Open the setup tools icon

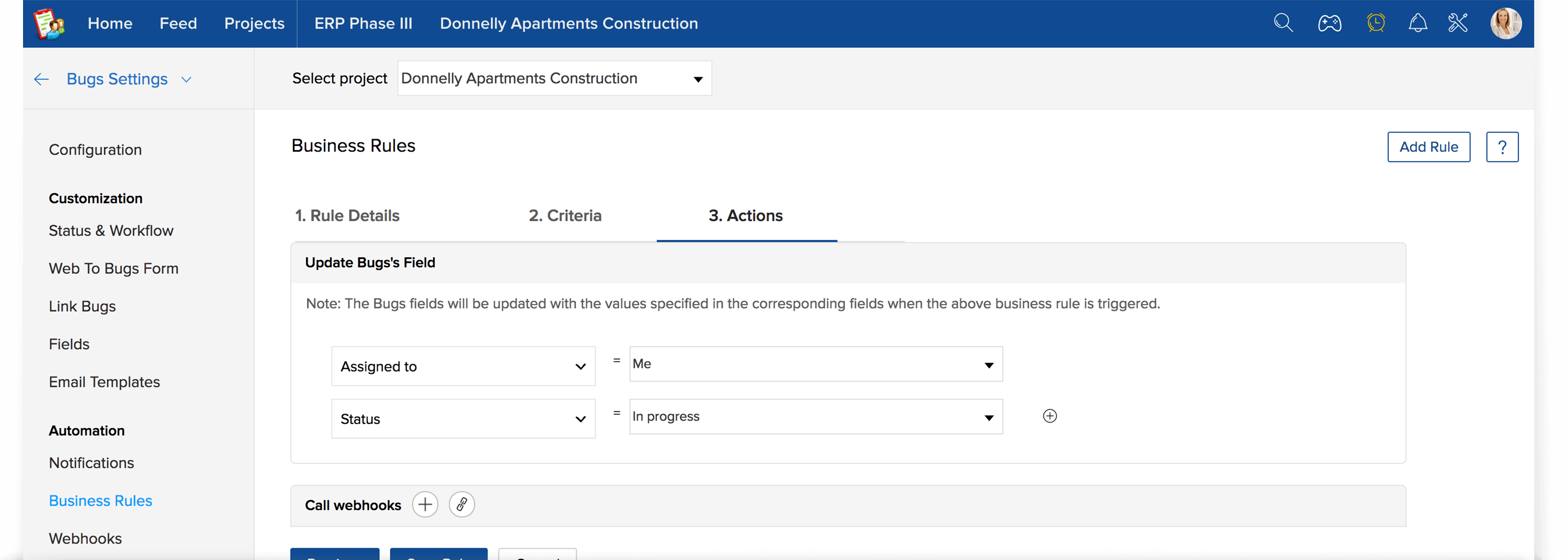1458,23
